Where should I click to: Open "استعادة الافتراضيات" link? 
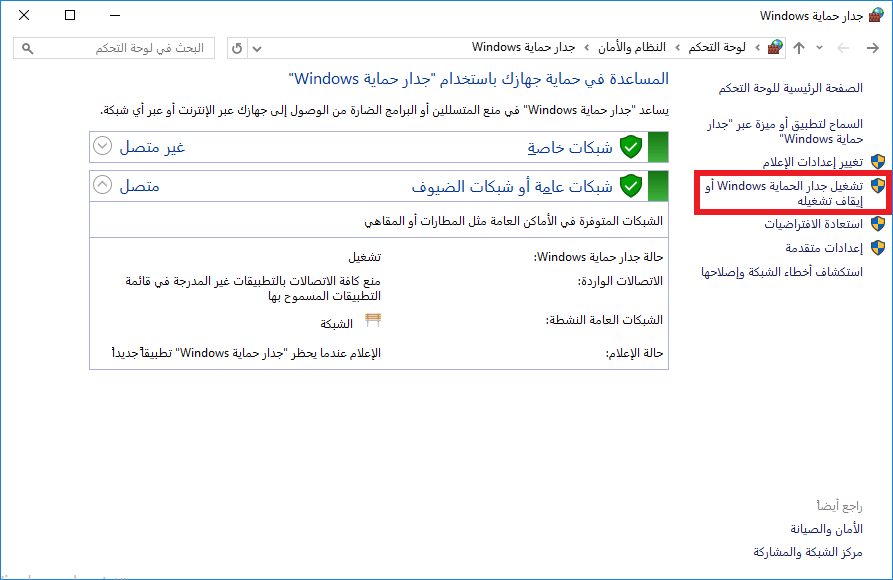(814, 224)
